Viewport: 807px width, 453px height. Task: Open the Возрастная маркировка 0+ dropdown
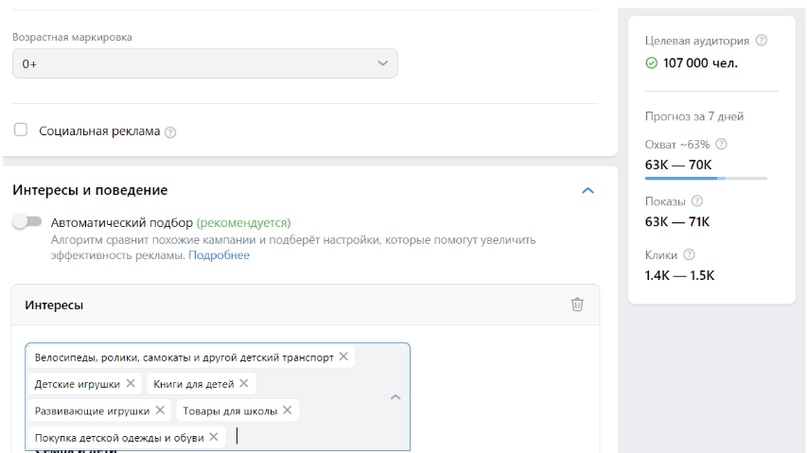tap(205, 63)
